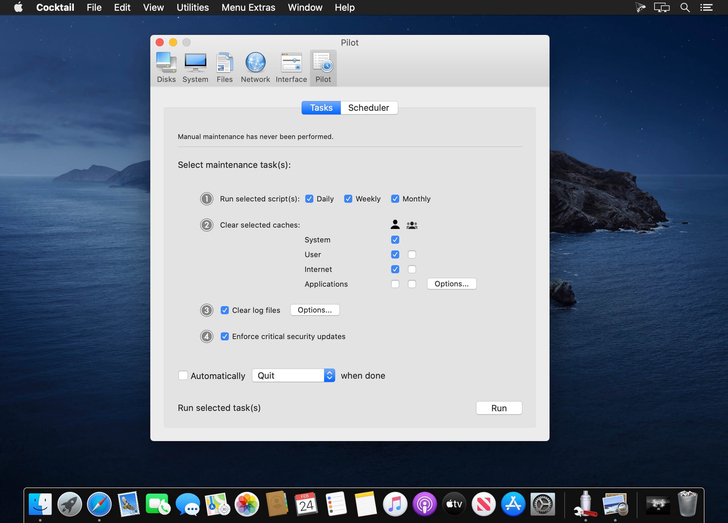Open the Disks toolbar section
The height and width of the screenshot is (523, 728).
point(166,67)
